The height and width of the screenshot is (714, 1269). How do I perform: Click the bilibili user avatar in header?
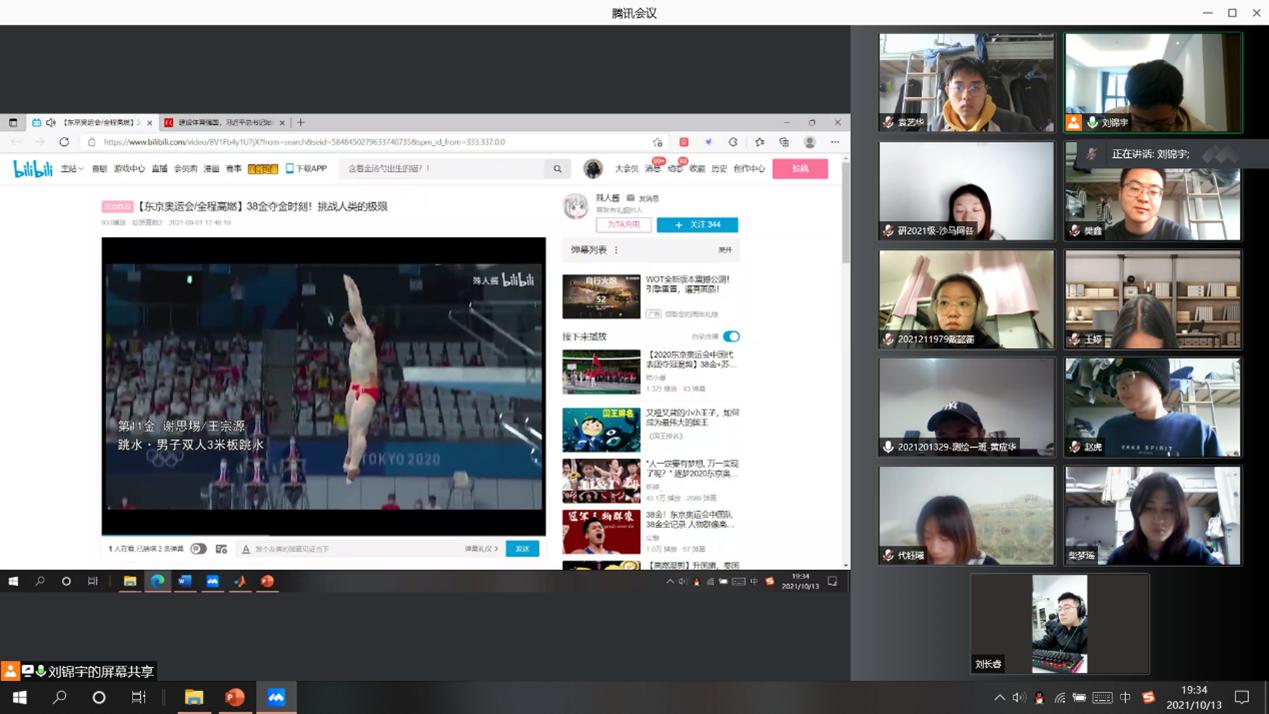point(593,168)
